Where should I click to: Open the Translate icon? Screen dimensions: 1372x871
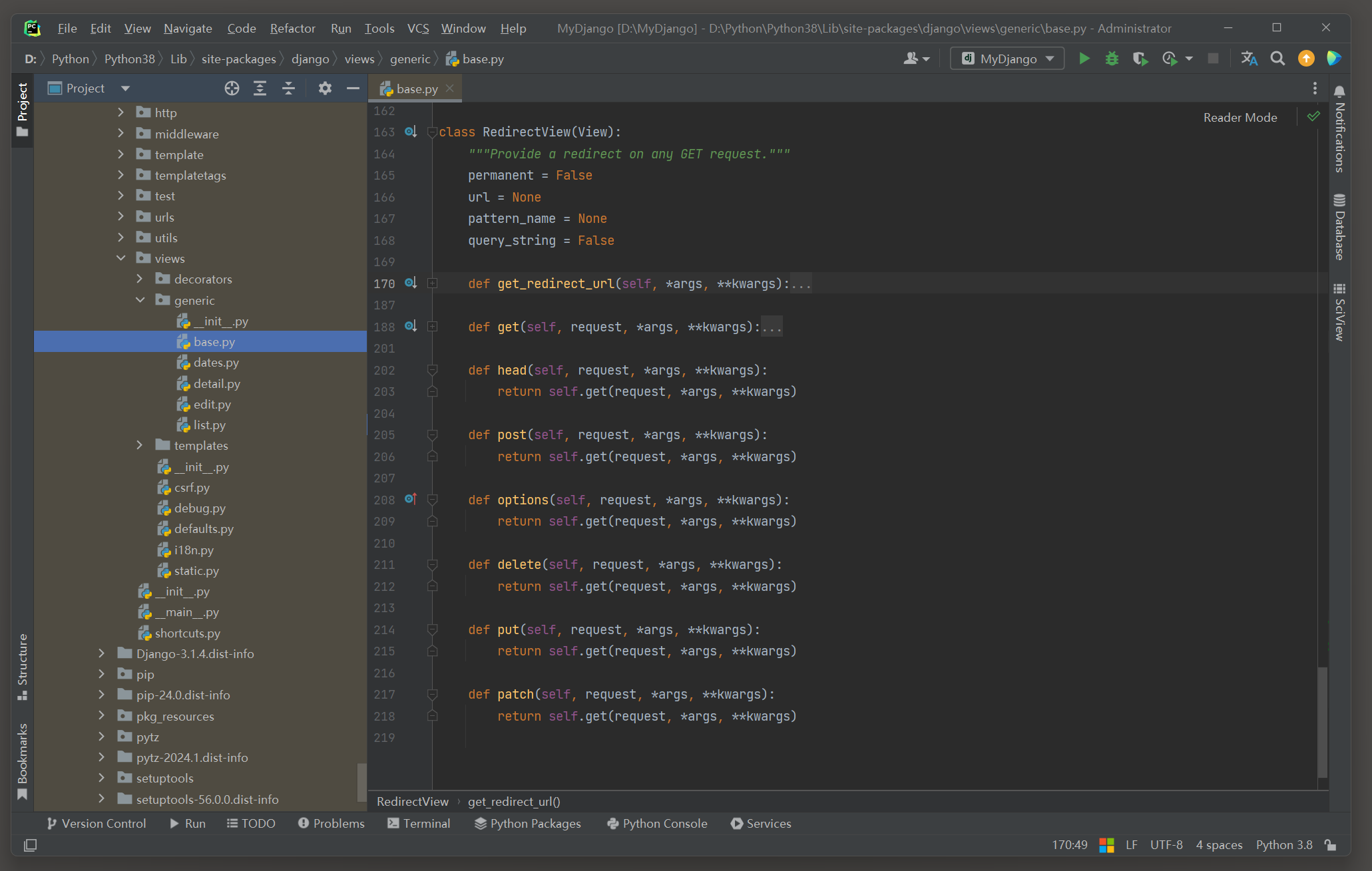click(1249, 59)
